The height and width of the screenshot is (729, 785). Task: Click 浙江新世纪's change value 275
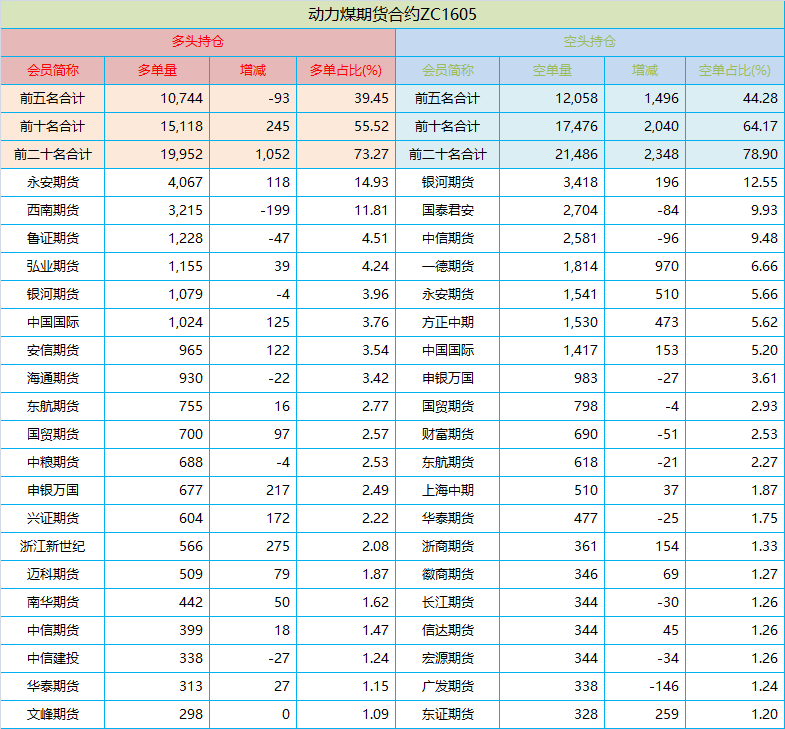pos(278,547)
